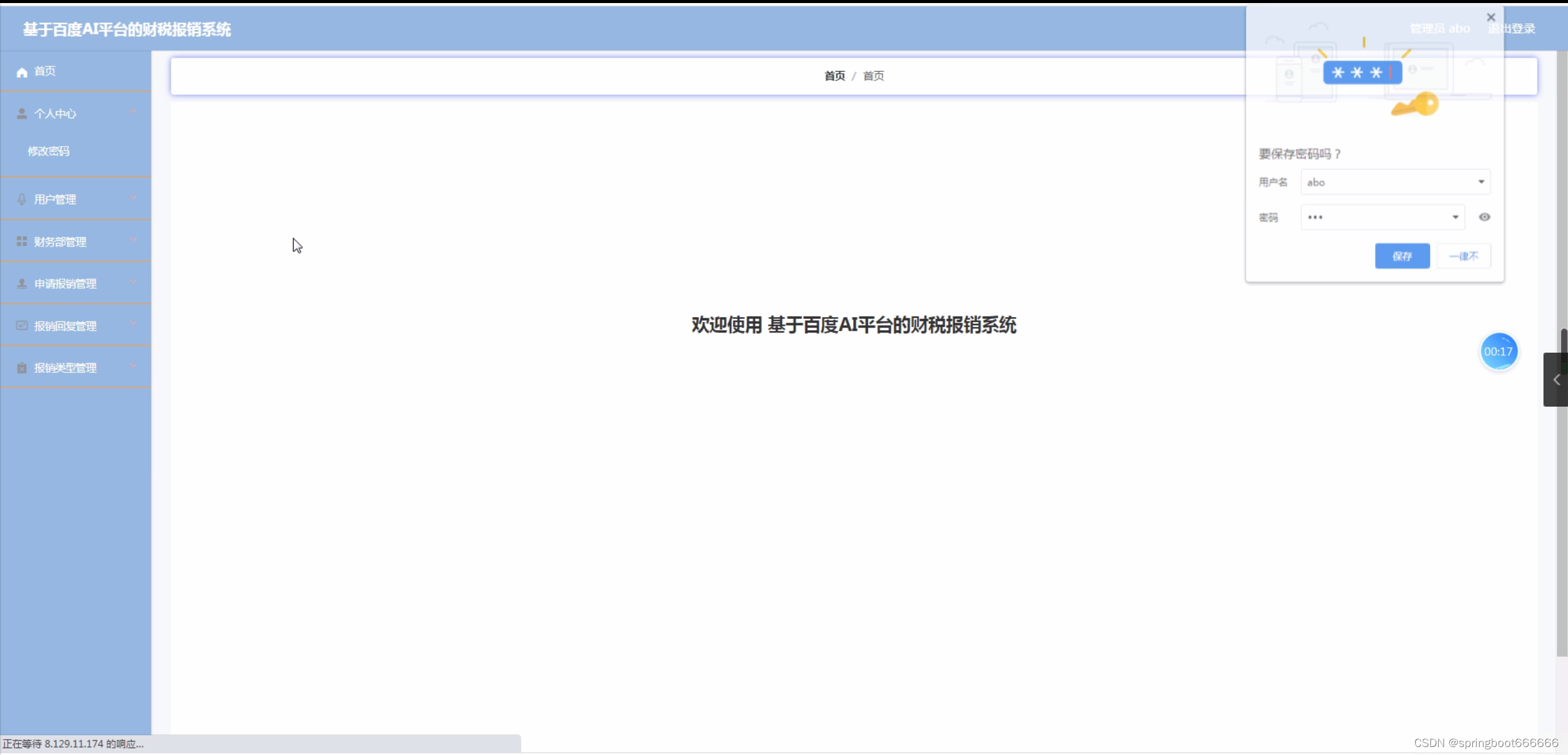Toggle password visibility eye icon
The image size is (1568, 755).
pyautogui.click(x=1484, y=217)
